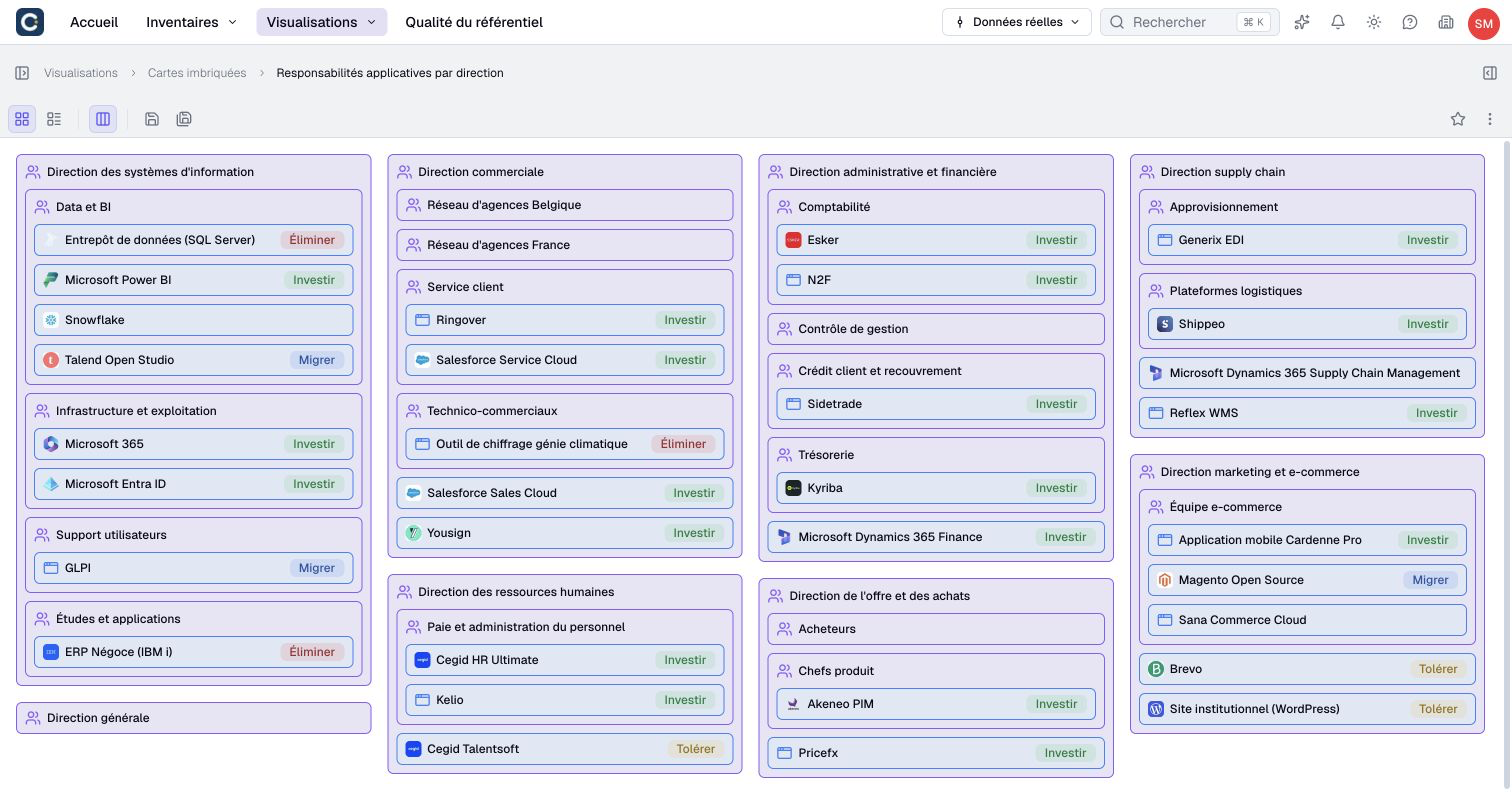Click Éliminer badge on ERP Négoce
This screenshot has height=793, width=1512.
[312, 652]
